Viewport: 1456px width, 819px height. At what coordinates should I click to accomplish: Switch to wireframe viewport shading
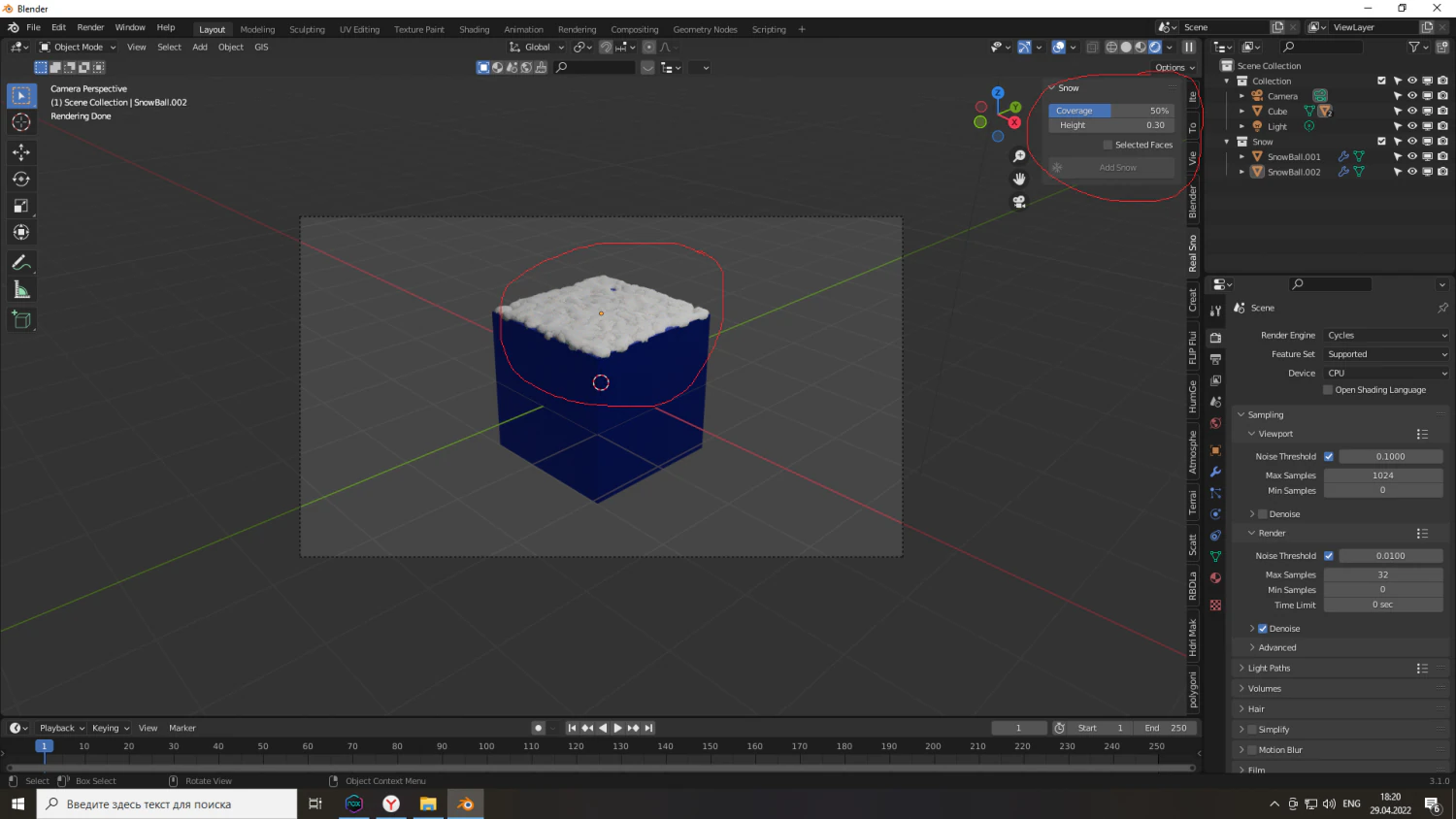point(1111,47)
